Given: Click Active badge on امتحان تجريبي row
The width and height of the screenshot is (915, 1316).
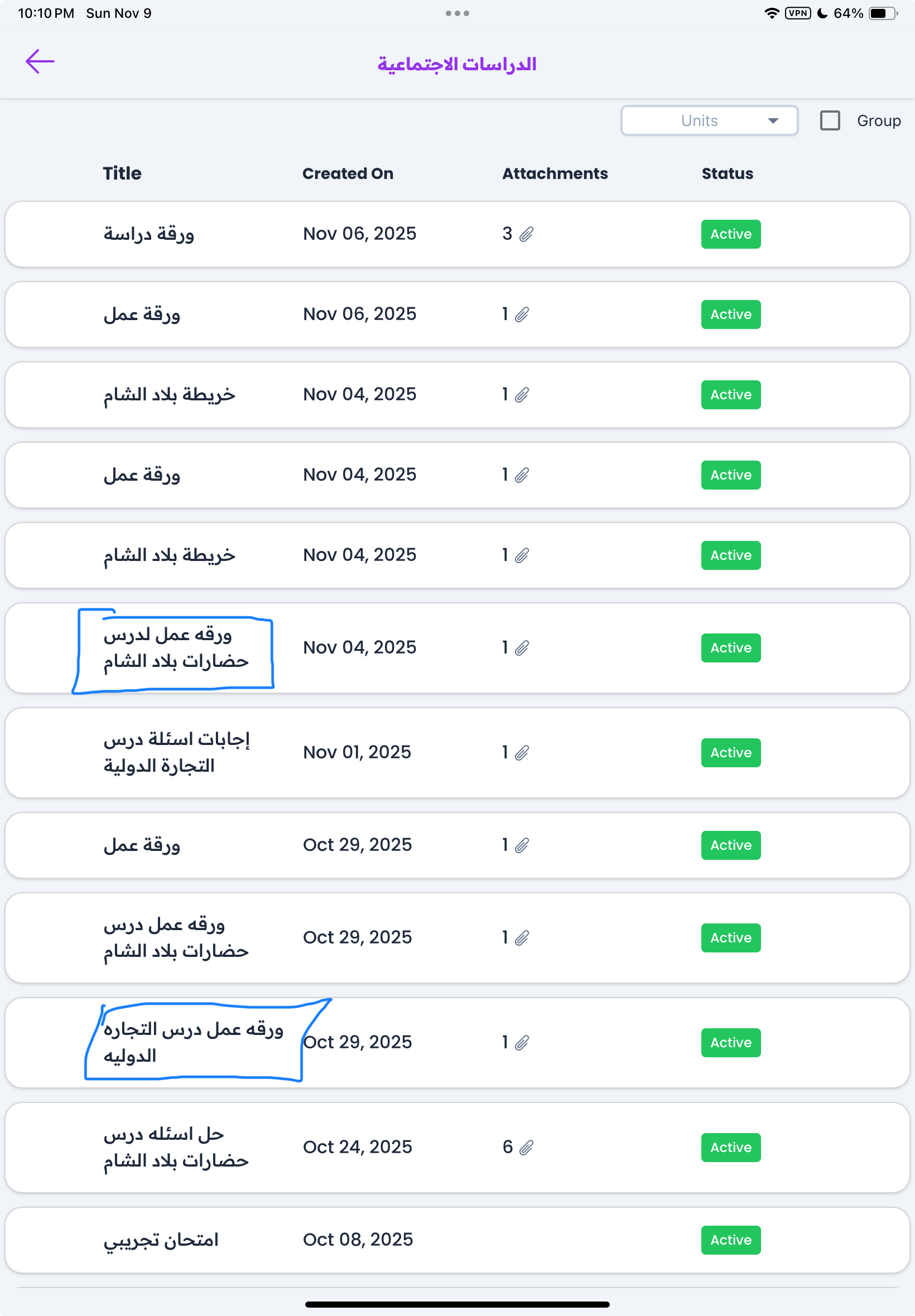Looking at the screenshot, I should 730,1240.
